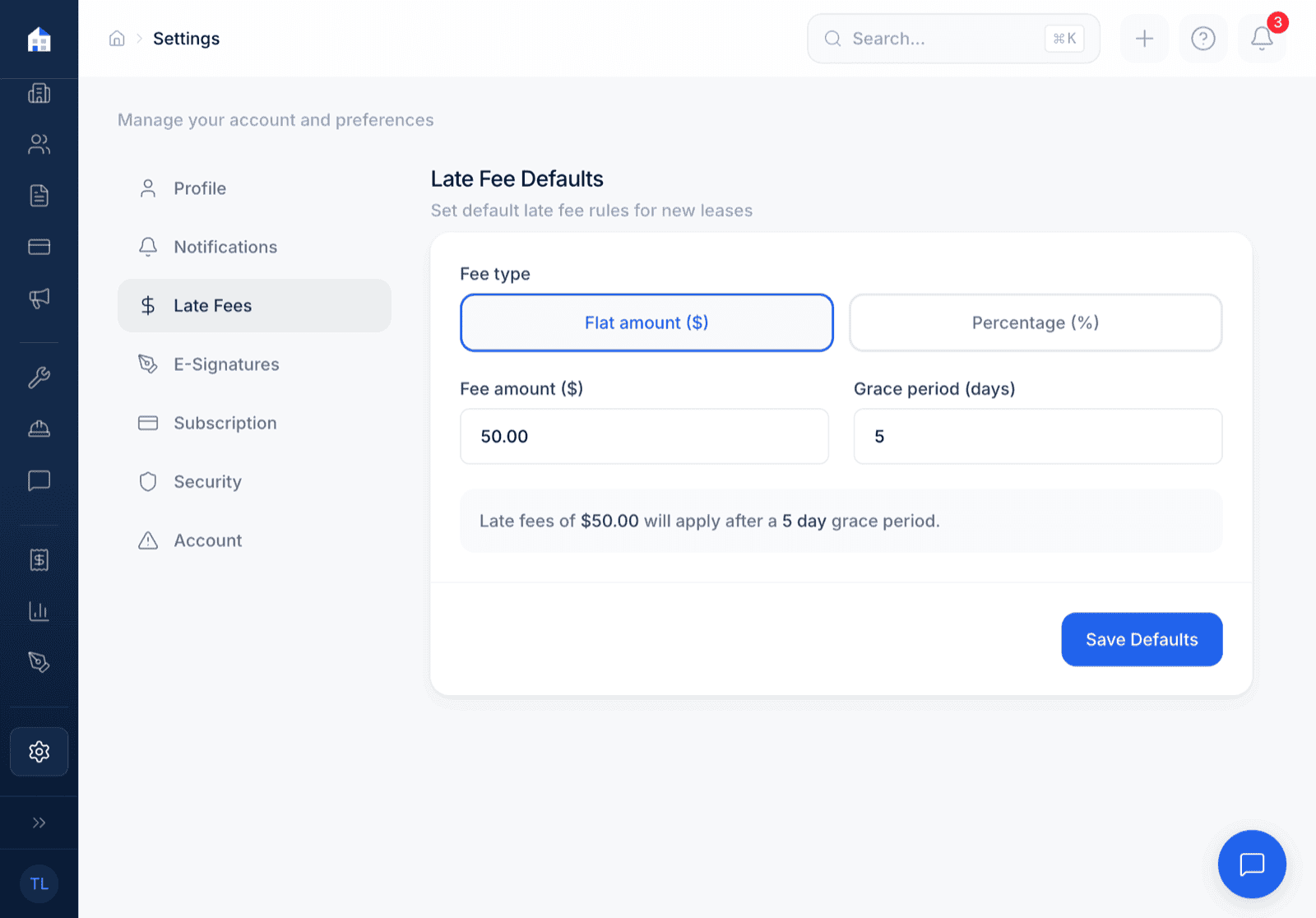Click the Save Defaults button

(x=1142, y=639)
